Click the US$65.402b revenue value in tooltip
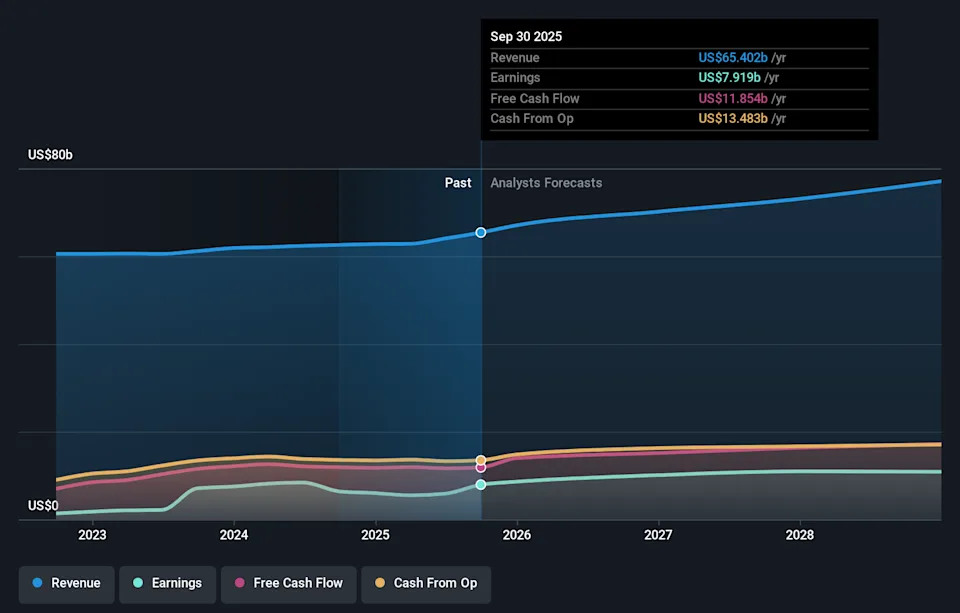960x613 pixels. click(733, 58)
